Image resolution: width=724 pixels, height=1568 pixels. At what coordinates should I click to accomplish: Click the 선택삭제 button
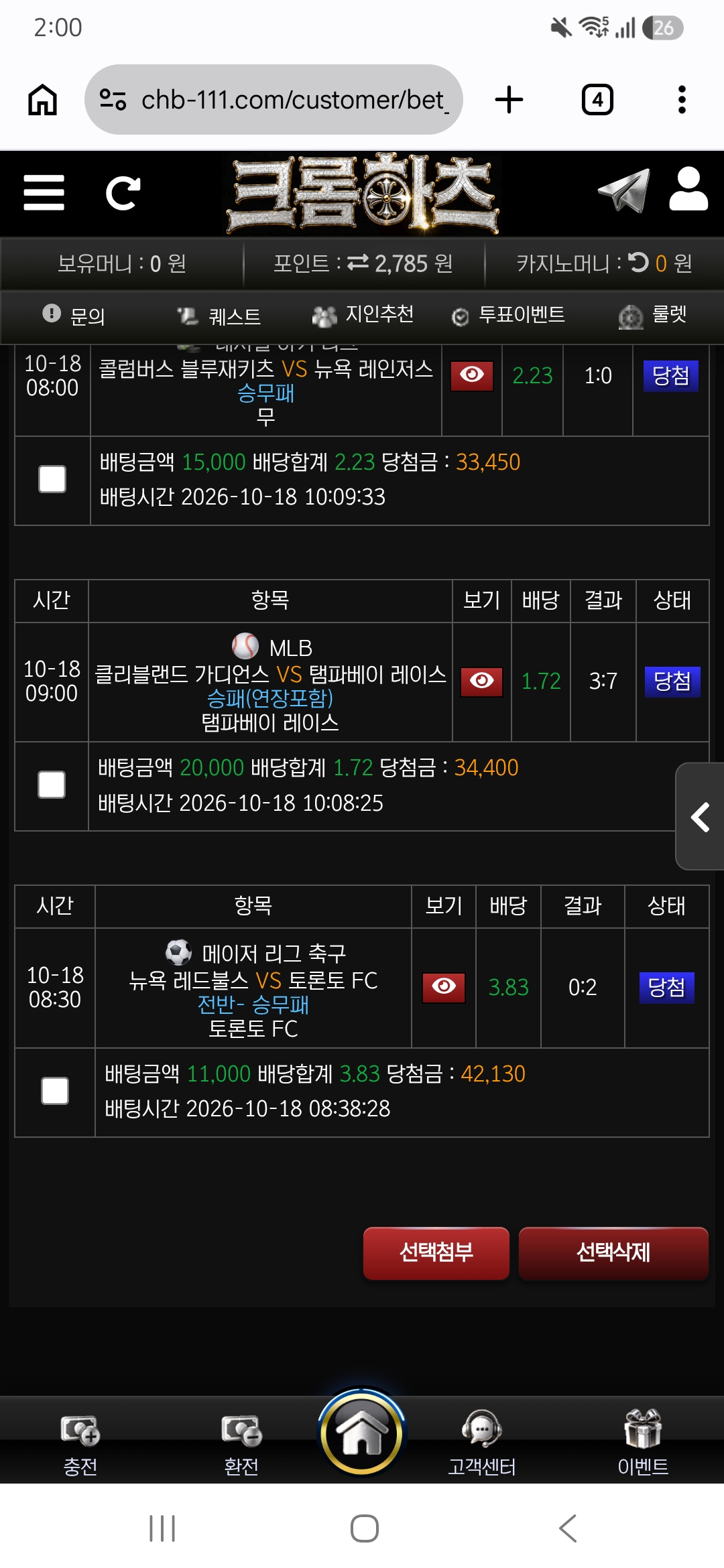pyautogui.click(x=613, y=1253)
